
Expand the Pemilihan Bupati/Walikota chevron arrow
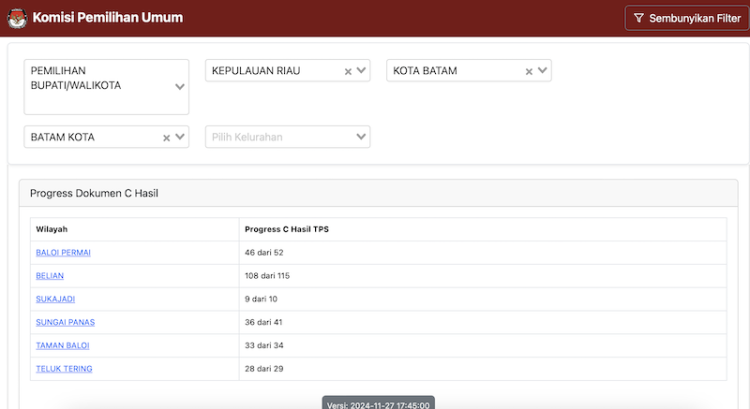point(179,87)
